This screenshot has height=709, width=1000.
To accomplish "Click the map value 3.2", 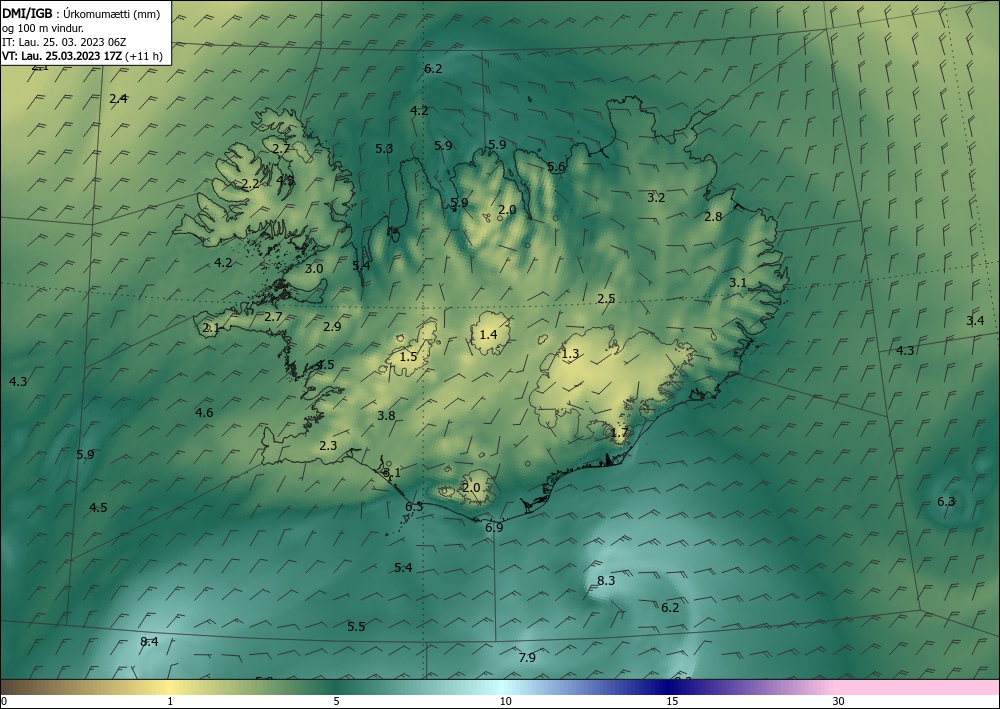I will click(656, 198).
